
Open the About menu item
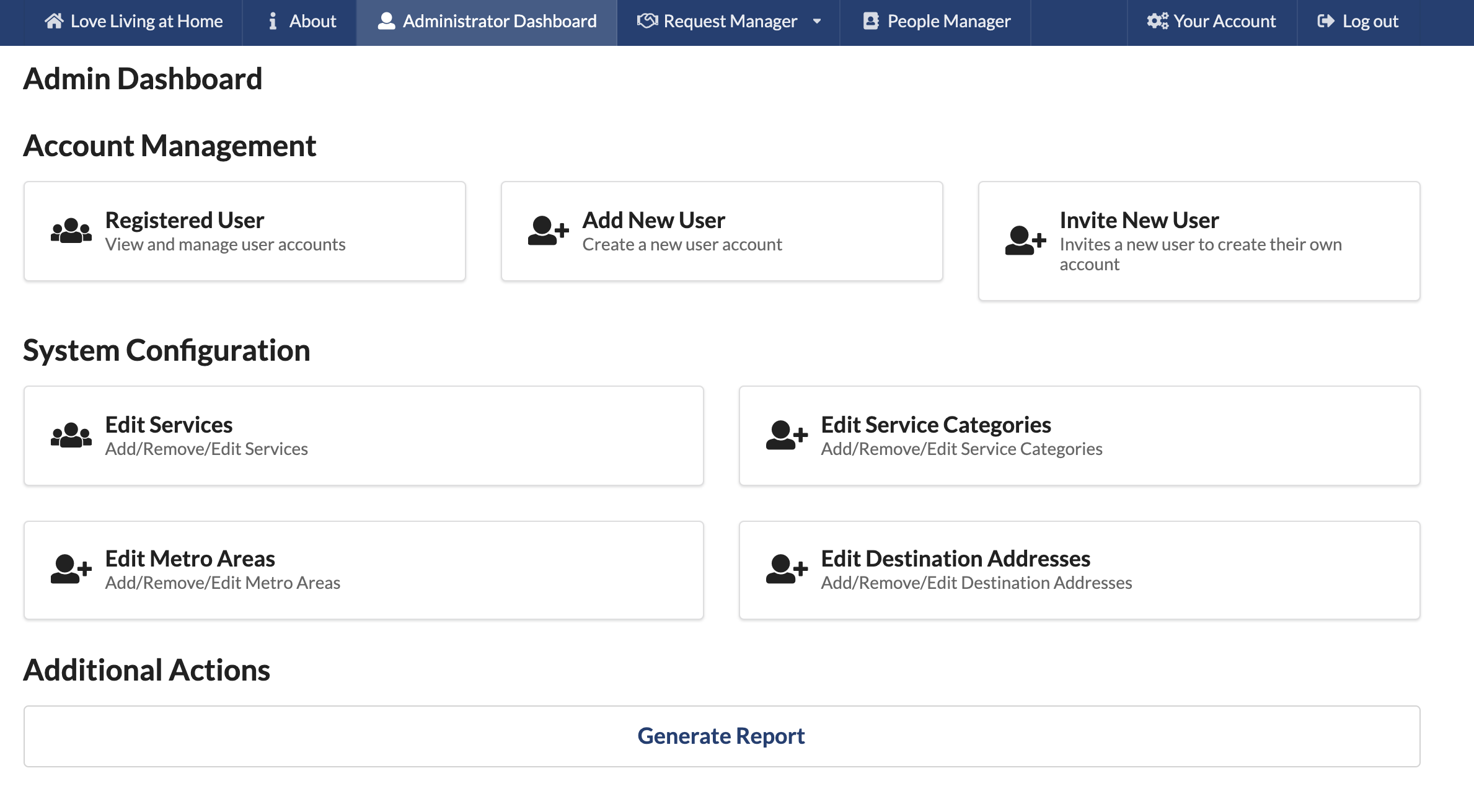coord(299,22)
